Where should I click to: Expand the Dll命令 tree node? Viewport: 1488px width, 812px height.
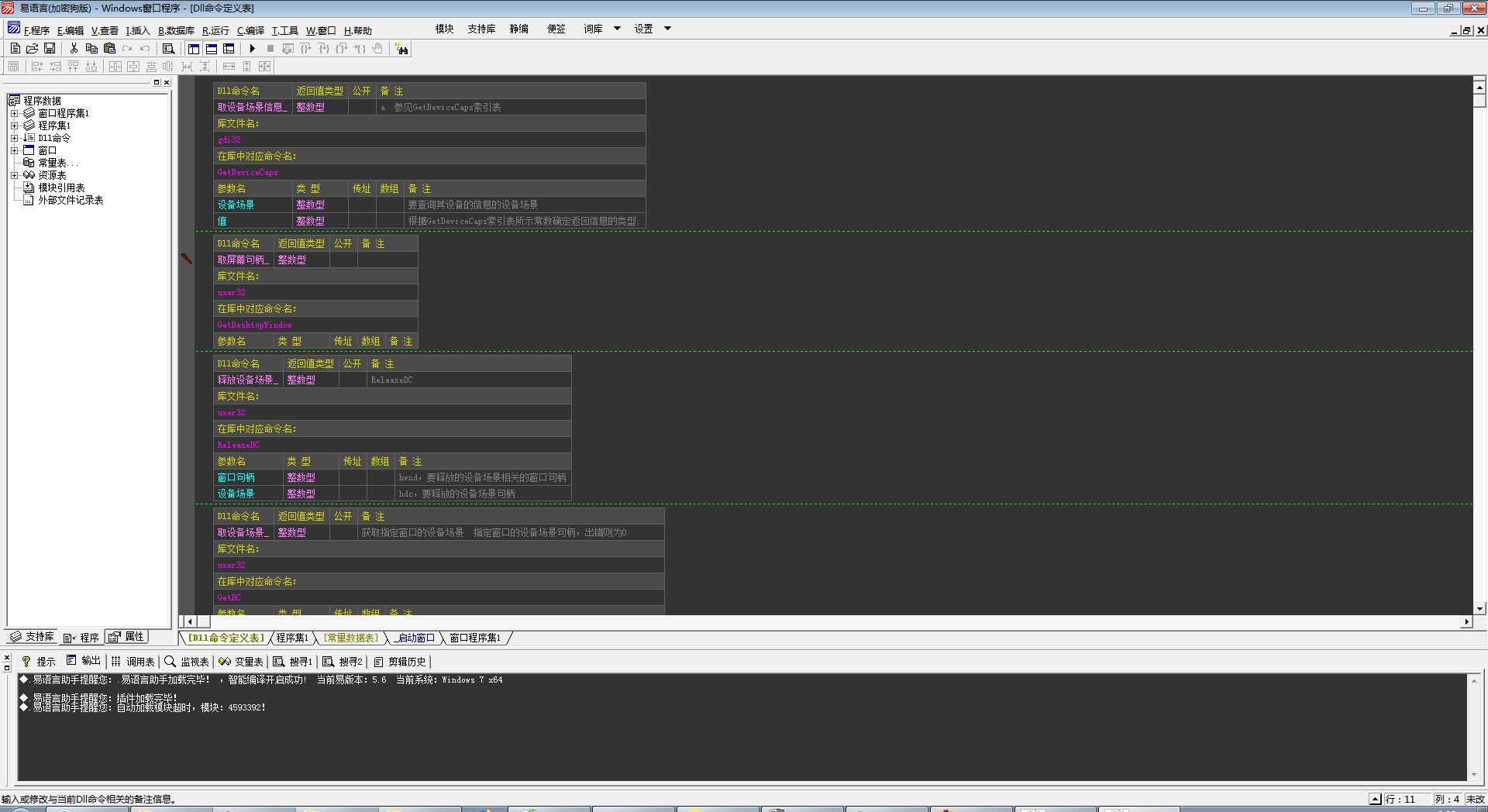point(14,138)
